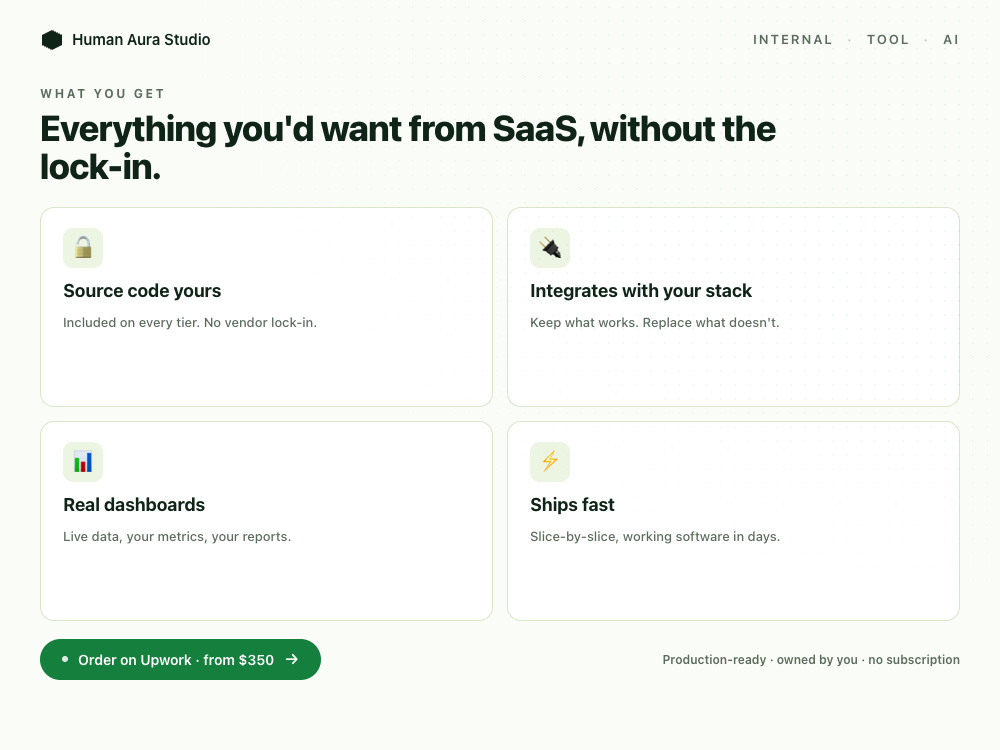This screenshot has width=1000, height=750.
Task: Click the WHAT YOU GET label
Action: point(103,94)
